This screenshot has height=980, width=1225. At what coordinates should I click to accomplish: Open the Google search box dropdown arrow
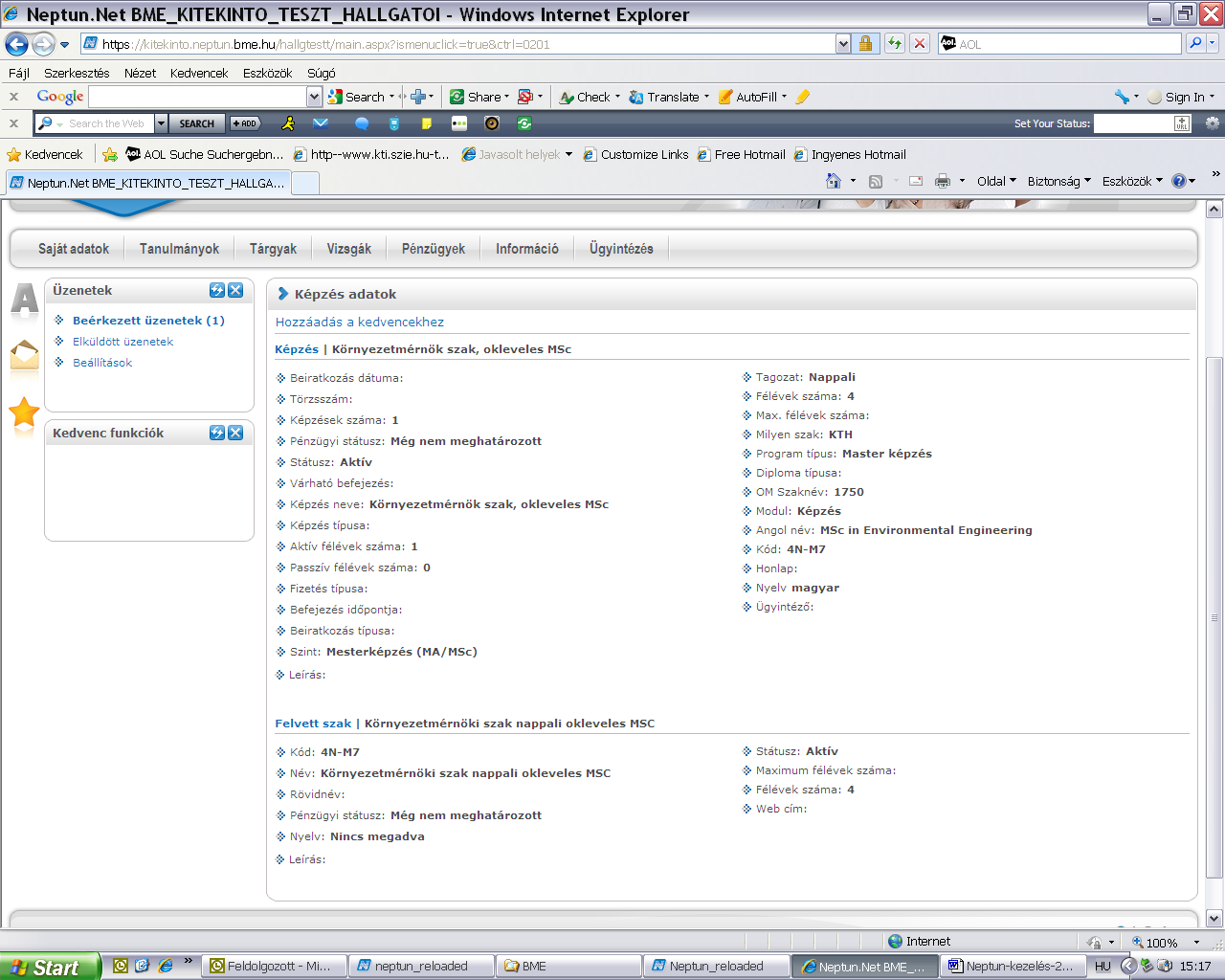pyautogui.click(x=314, y=97)
